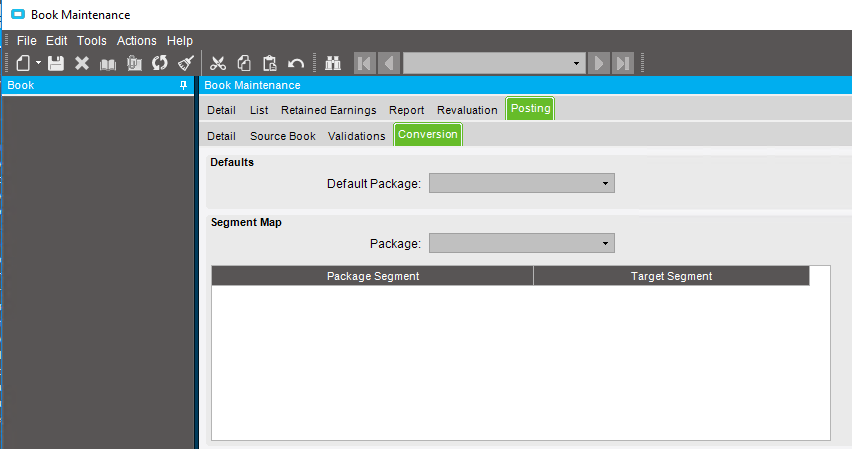Screen dimensions: 852x449
Task: Click the binoculars Search icon
Action: pos(333,63)
